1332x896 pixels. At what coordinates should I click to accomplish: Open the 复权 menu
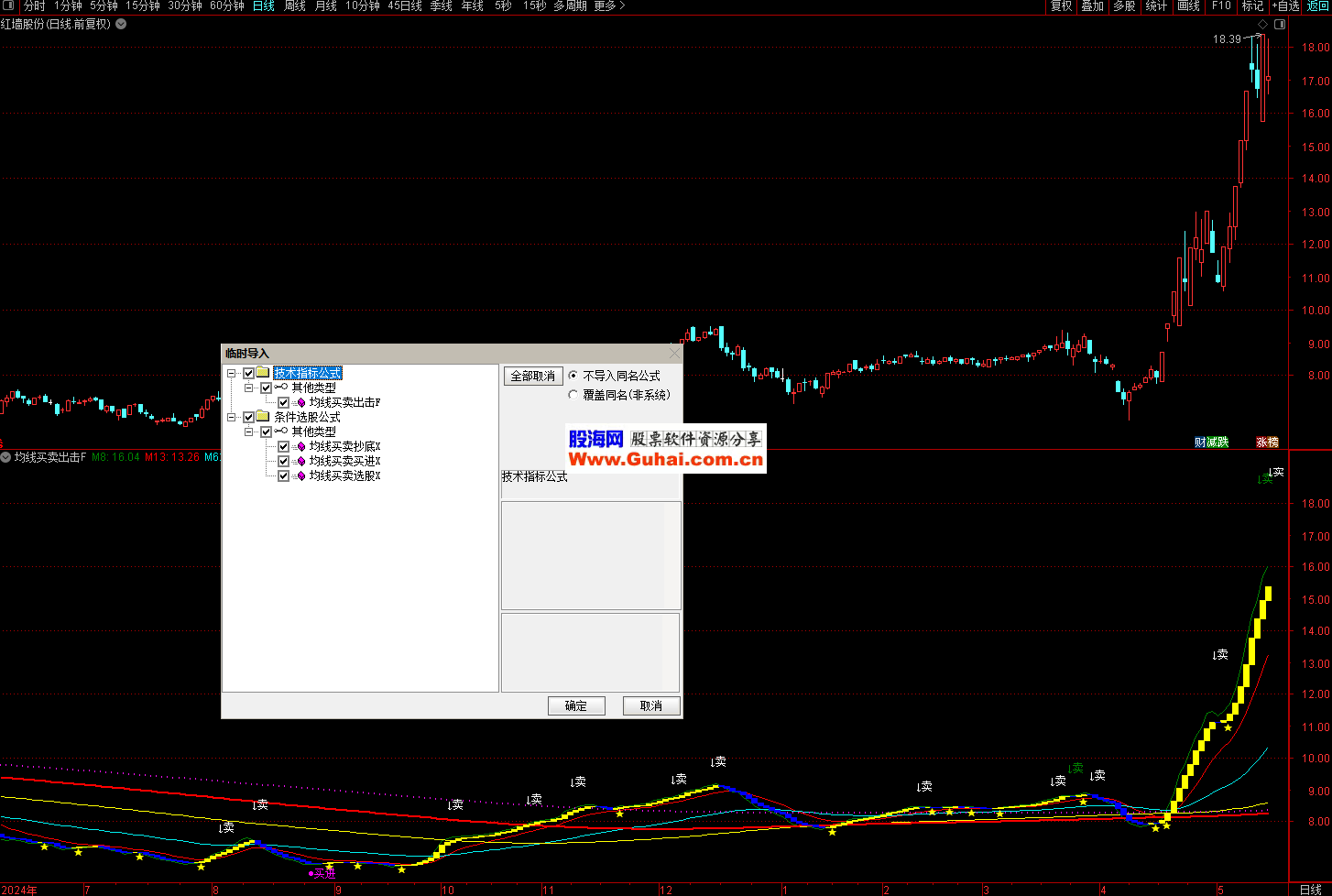[x=1062, y=6]
